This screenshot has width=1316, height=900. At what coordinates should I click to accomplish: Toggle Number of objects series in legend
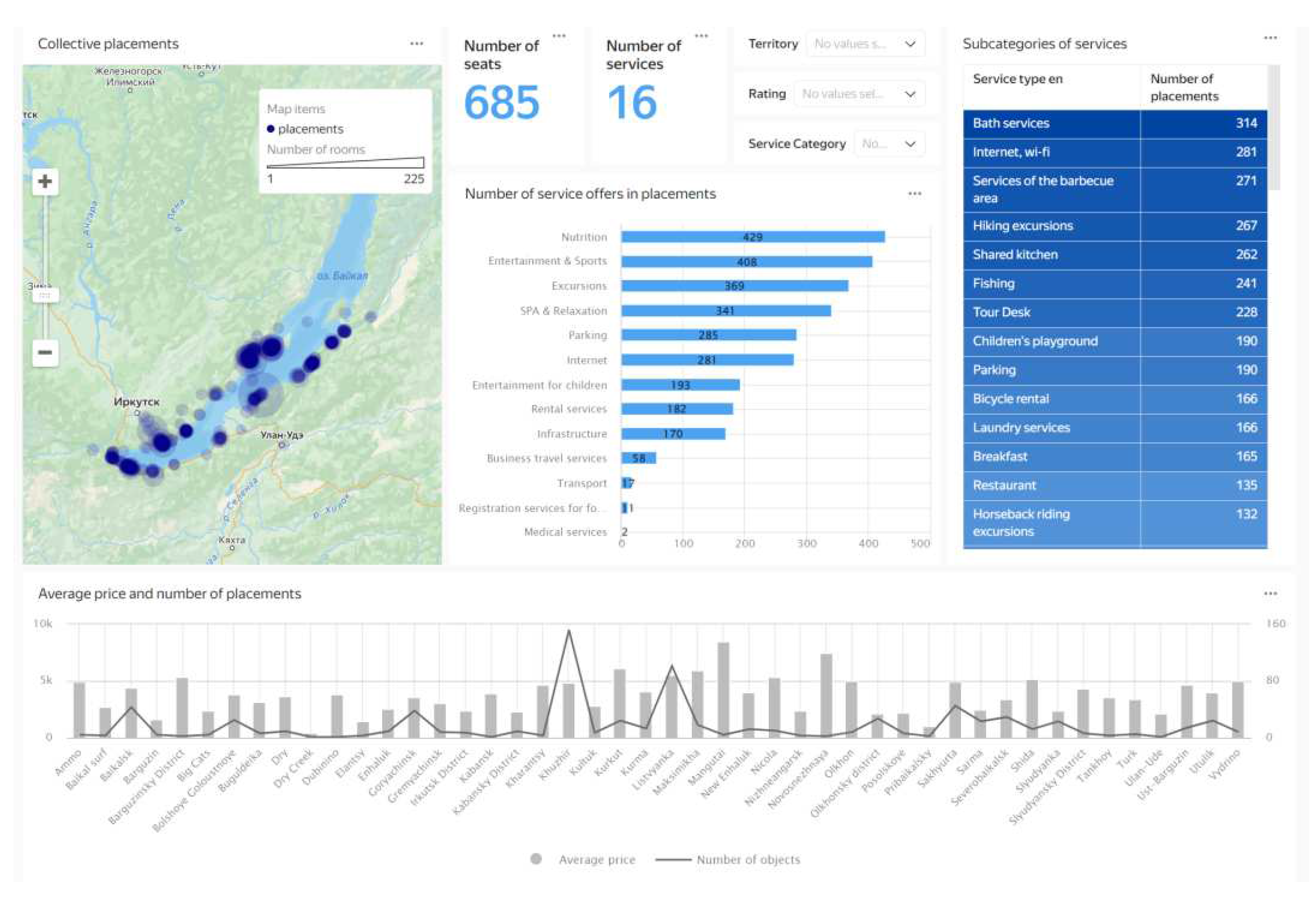[x=747, y=859]
